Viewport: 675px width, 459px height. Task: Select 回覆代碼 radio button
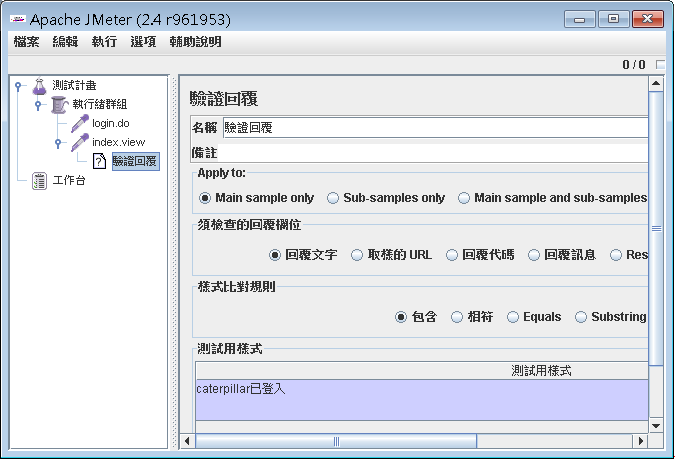[452, 255]
